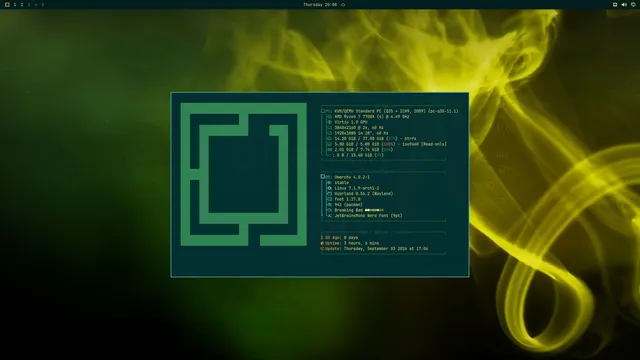640x360 pixels.
Task: Click the text 'Virtio 1.0 GPU'
Action: tap(351, 122)
